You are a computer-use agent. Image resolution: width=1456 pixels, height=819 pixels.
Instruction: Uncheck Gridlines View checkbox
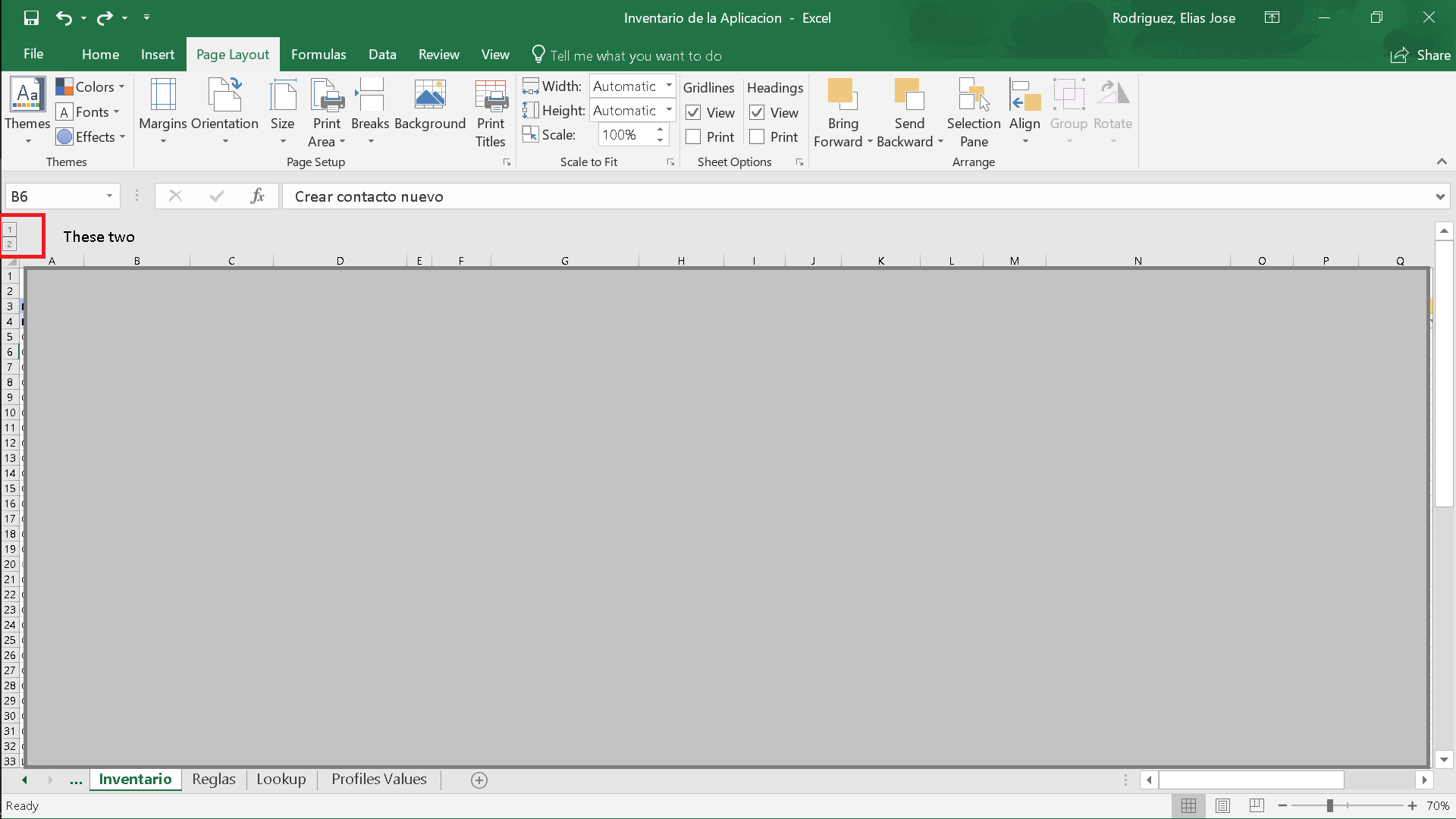tap(693, 113)
